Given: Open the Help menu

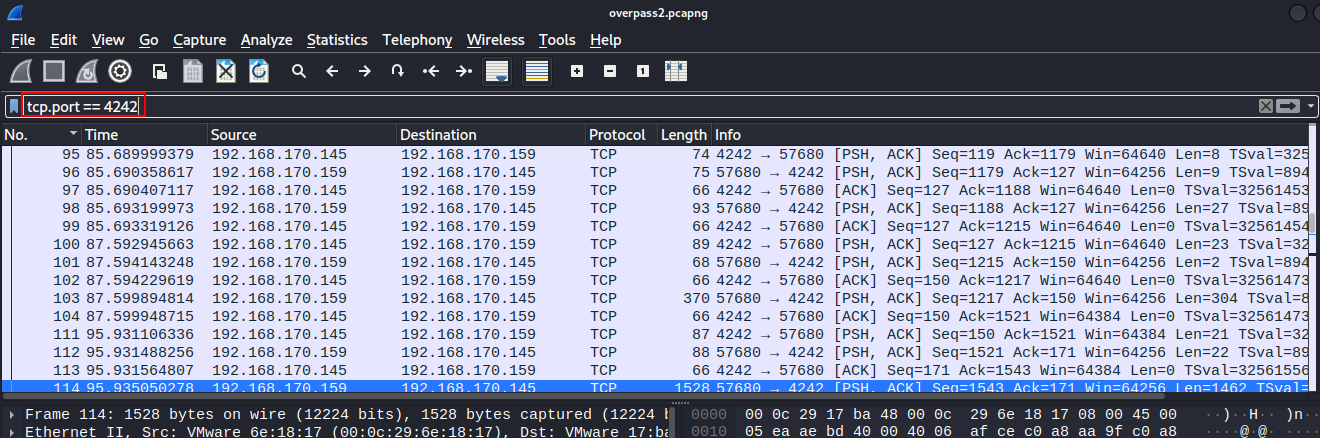Looking at the screenshot, I should pyautogui.click(x=605, y=40).
